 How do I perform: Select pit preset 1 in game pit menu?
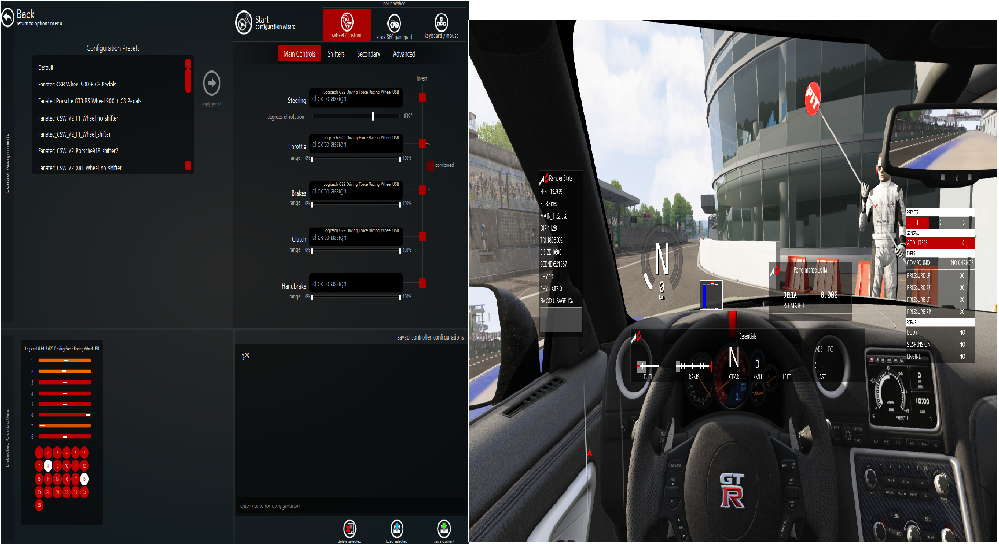[917, 222]
